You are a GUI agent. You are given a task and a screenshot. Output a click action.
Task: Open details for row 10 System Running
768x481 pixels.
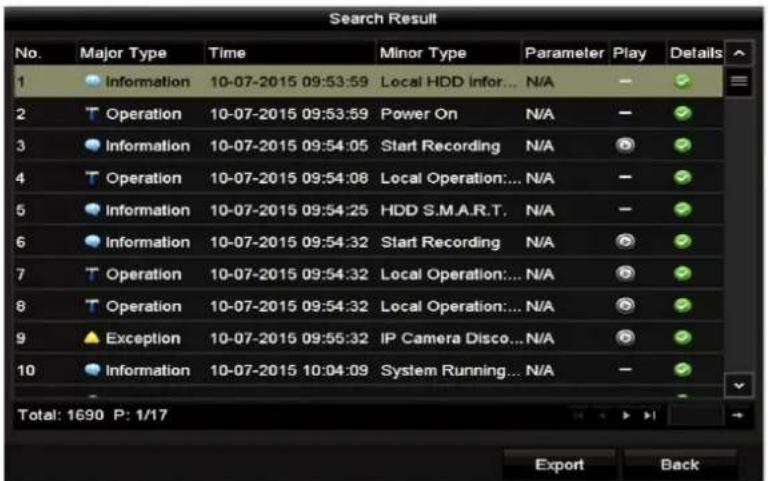(682, 369)
